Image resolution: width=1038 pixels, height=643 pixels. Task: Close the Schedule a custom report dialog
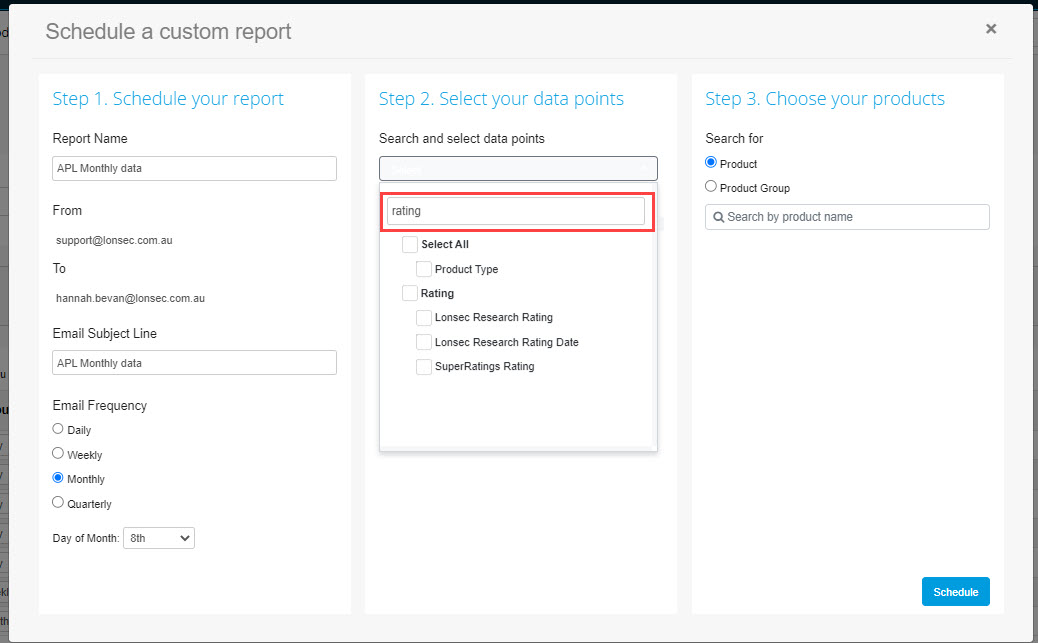[990, 28]
